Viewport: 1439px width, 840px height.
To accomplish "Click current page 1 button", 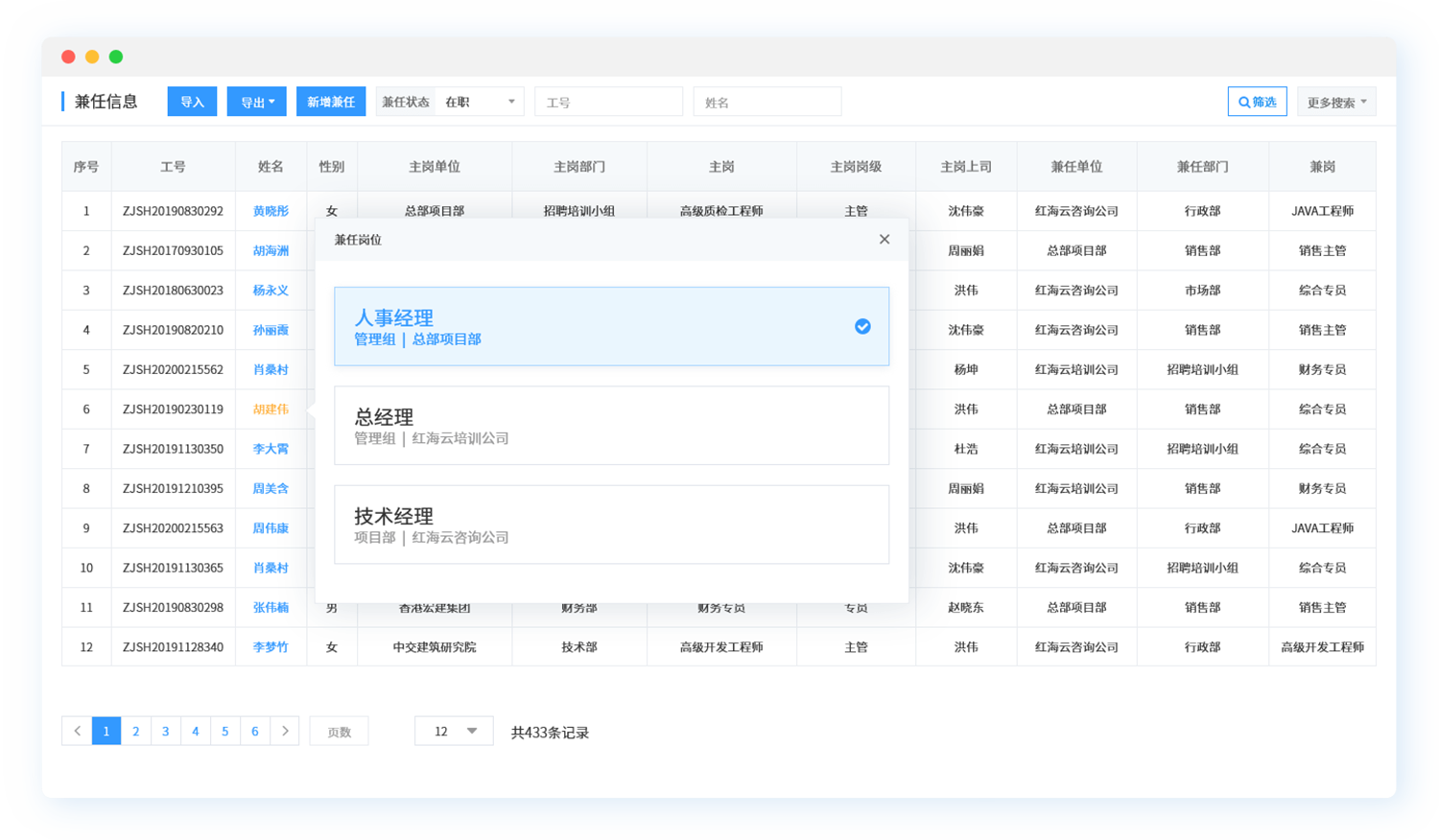I will tap(106, 731).
